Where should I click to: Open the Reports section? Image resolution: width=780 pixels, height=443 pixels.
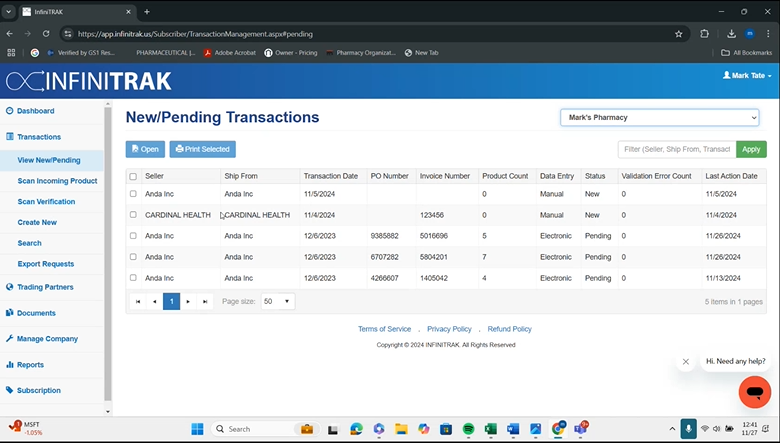[x=30, y=364]
